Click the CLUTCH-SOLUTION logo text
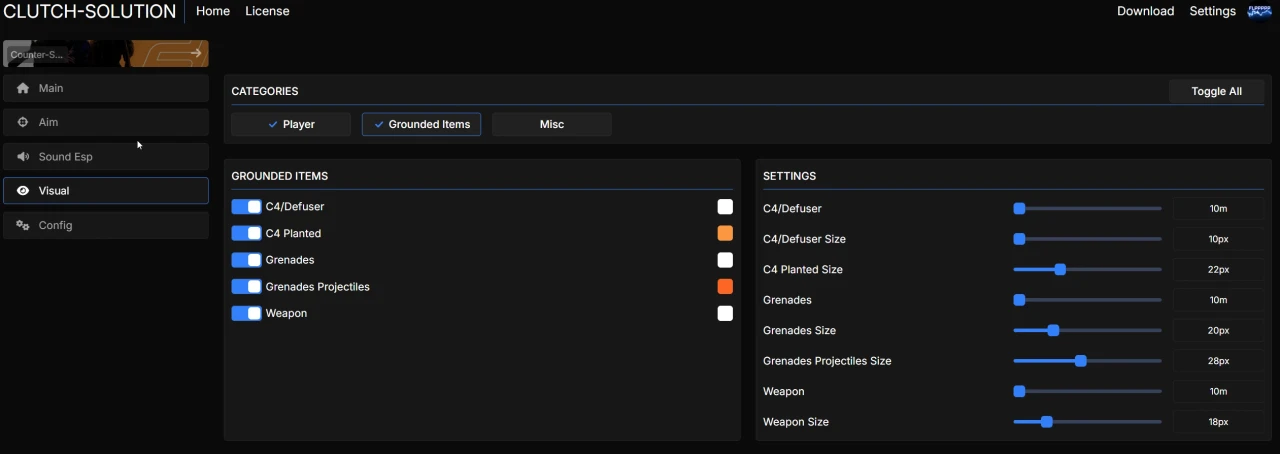 [90, 11]
